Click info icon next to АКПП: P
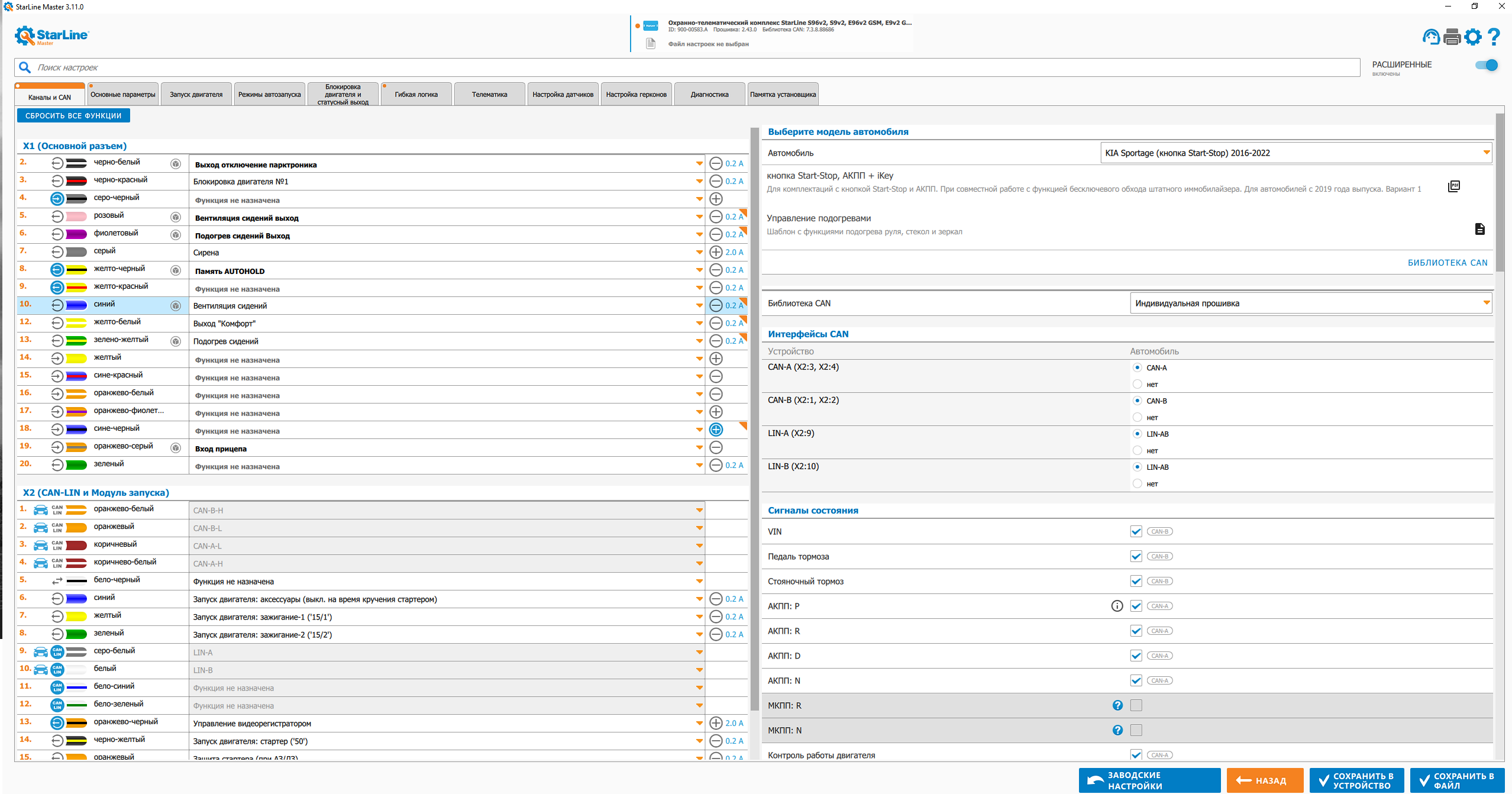 pyautogui.click(x=1117, y=606)
